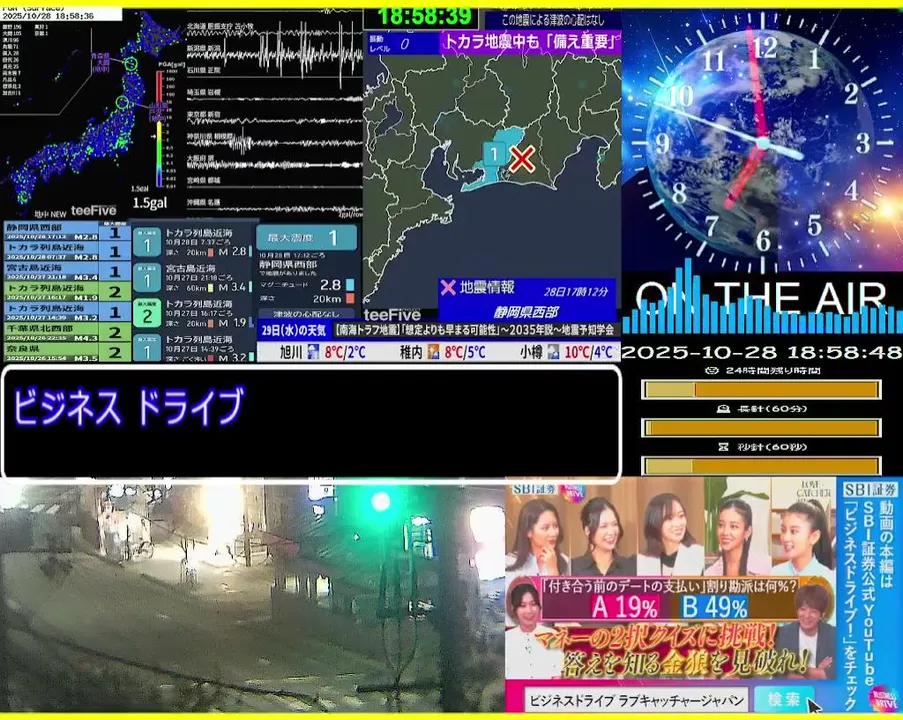Viewport: 903px width, 720px height.
Task: Click the ON THE AIR sign
Action: [x=760, y=297]
